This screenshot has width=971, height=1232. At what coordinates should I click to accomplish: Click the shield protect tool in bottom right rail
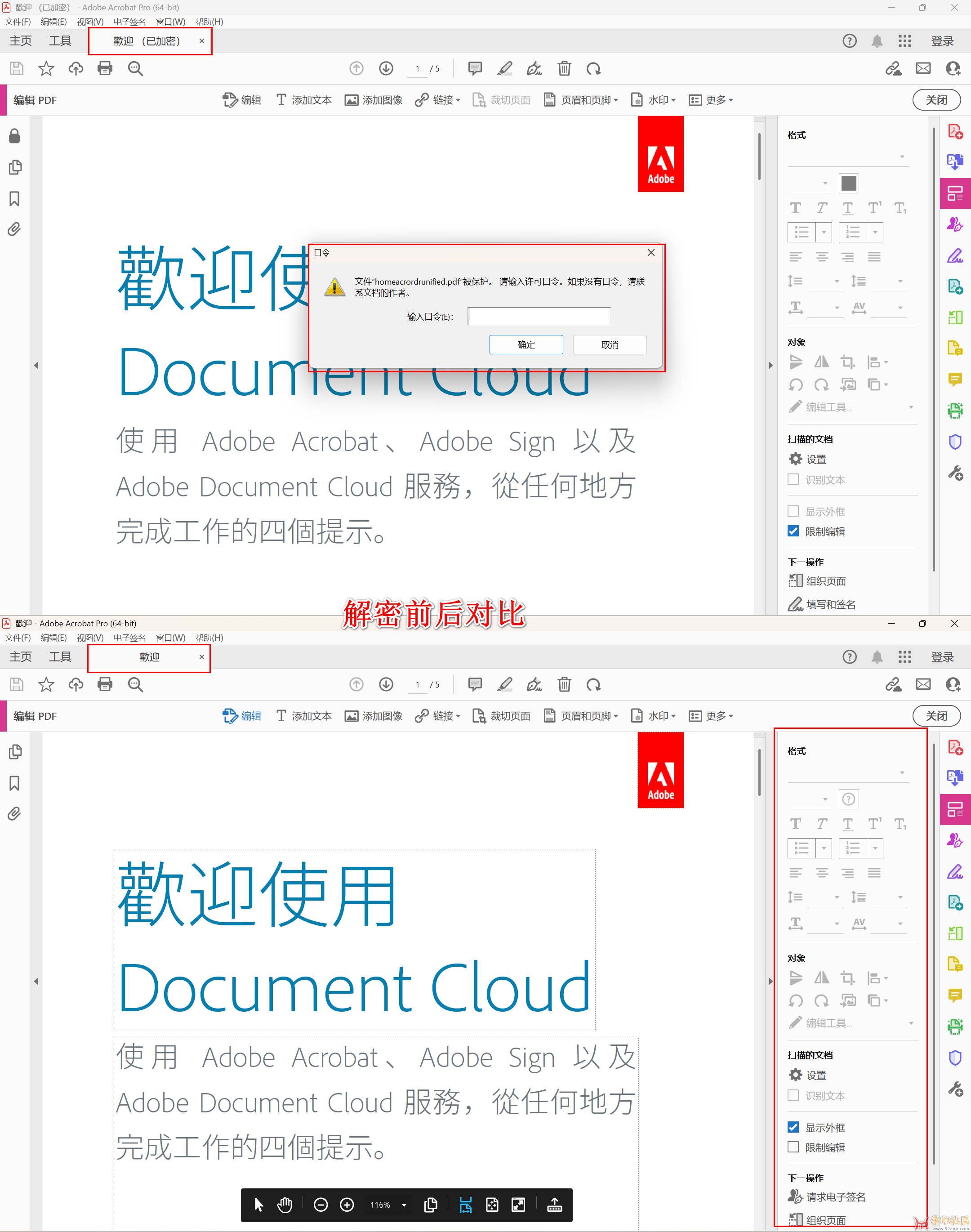955,1058
